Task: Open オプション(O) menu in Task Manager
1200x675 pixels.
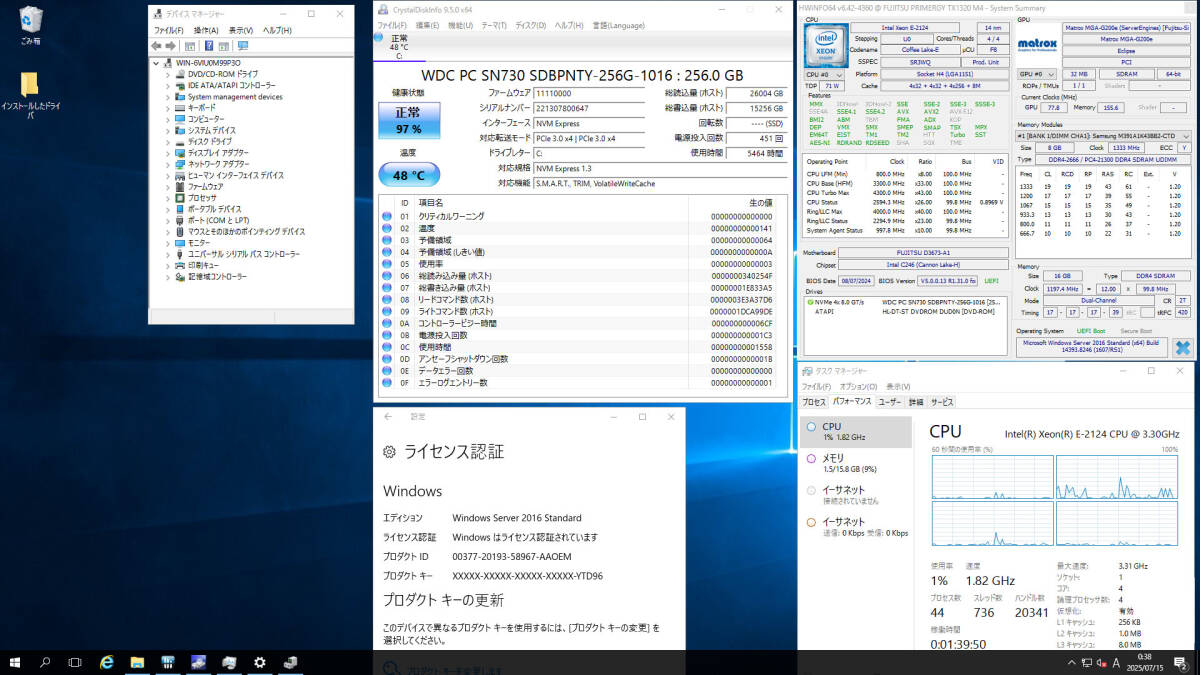Action: pyautogui.click(x=858, y=386)
